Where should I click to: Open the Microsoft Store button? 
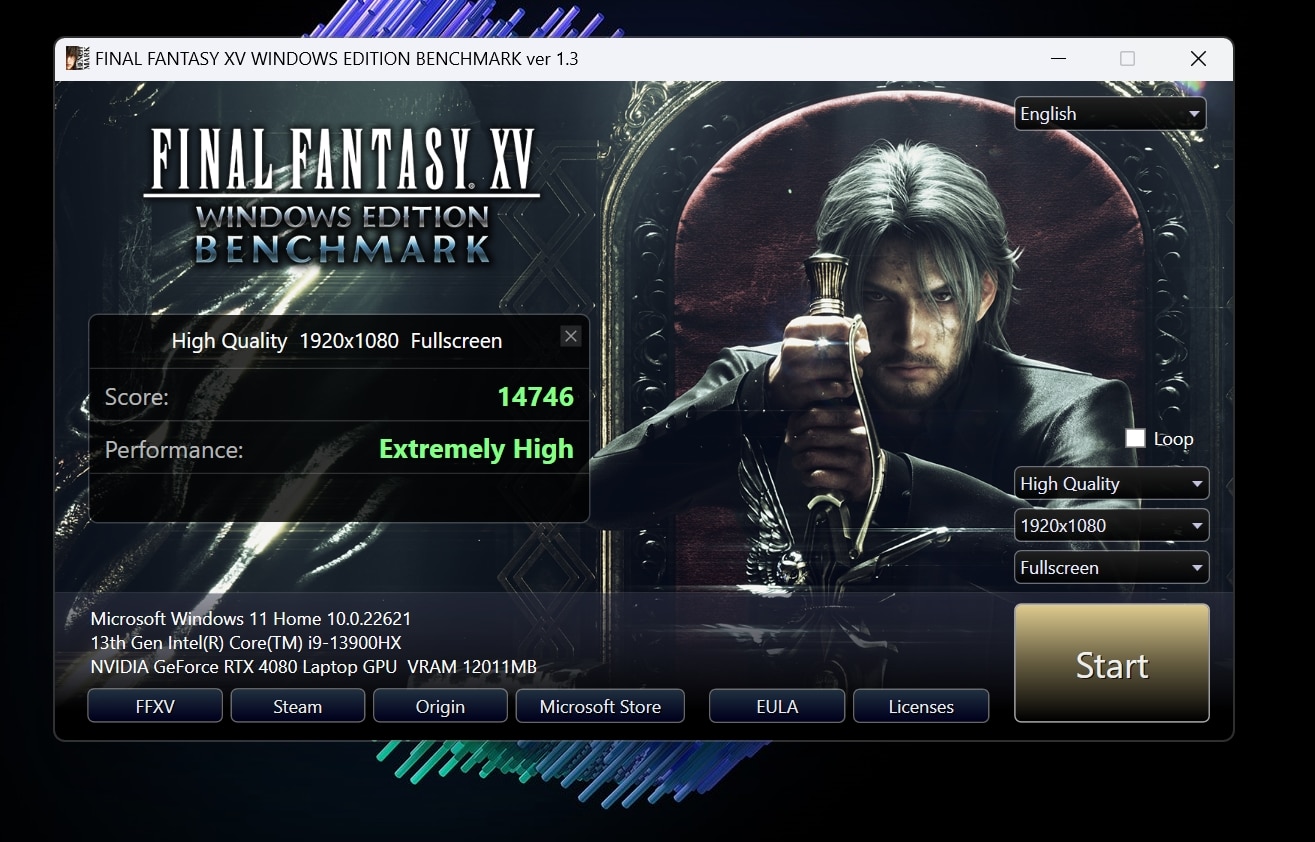pos(600,706)
